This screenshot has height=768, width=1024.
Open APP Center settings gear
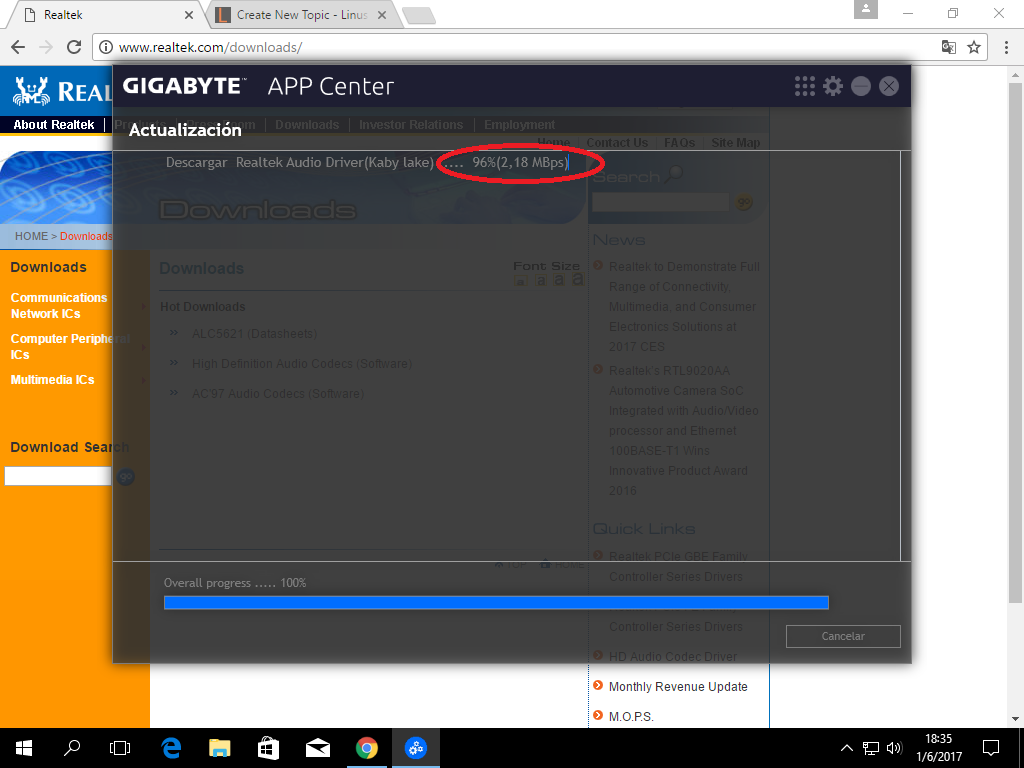pos(833,86)
